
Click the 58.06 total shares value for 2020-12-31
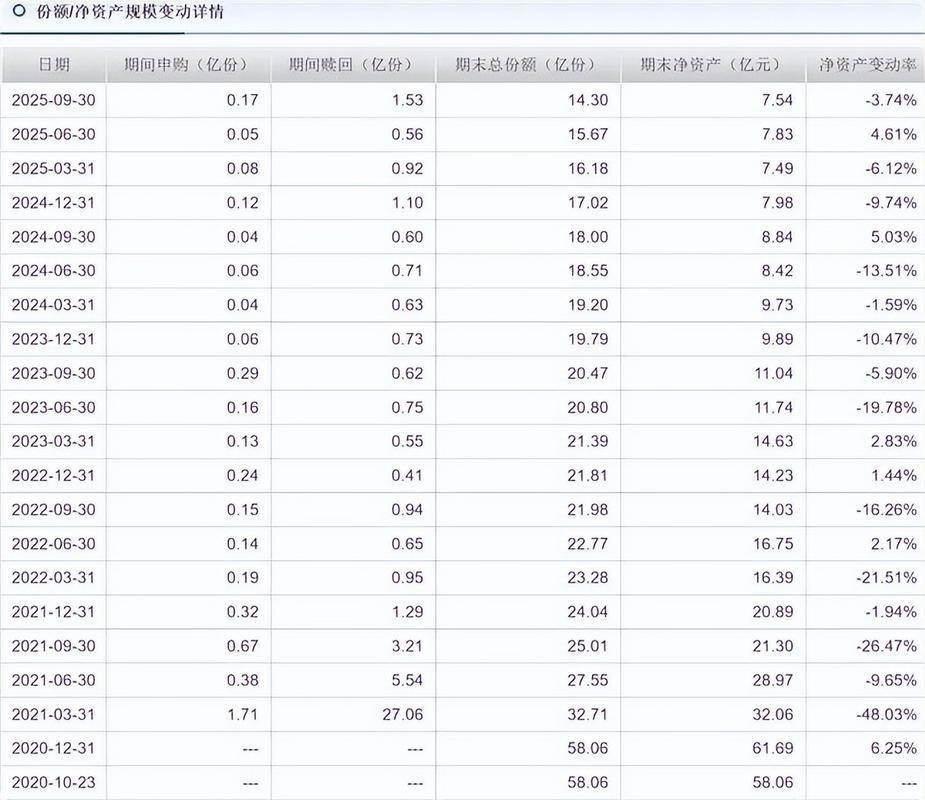(x=588, y=749)
